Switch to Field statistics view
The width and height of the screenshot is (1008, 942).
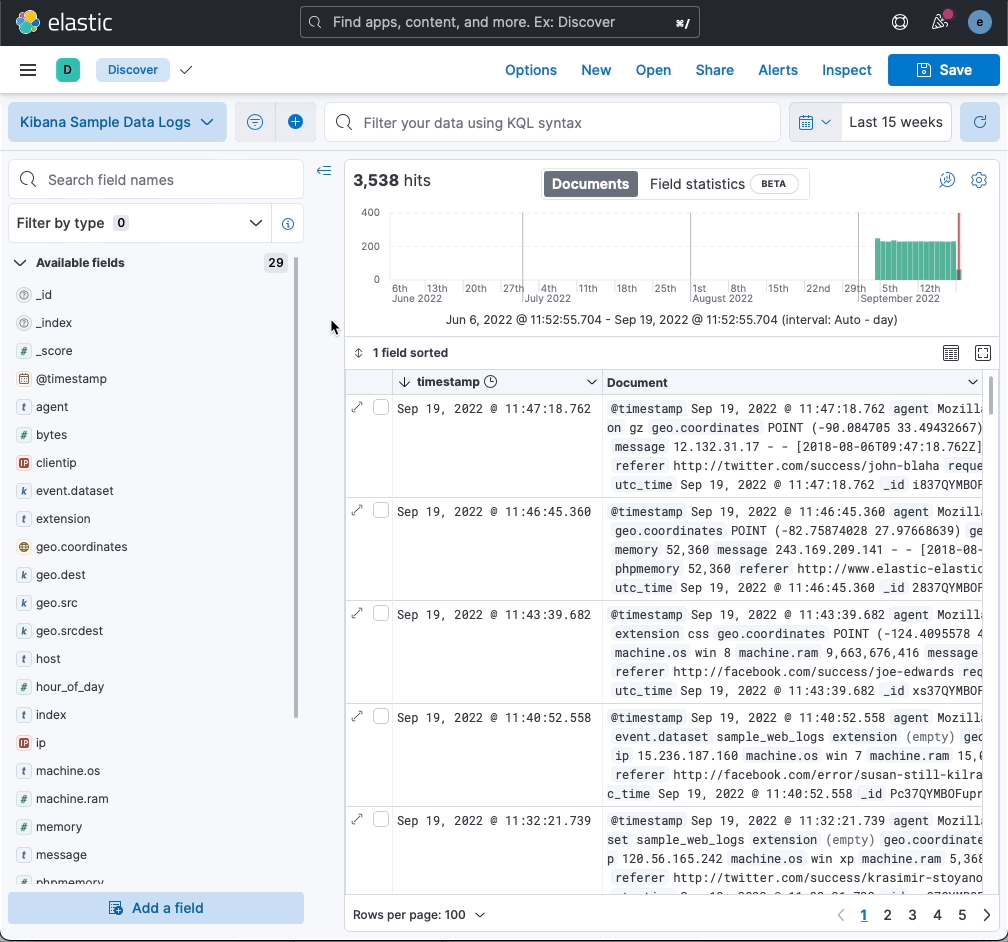tap(724, 184)
